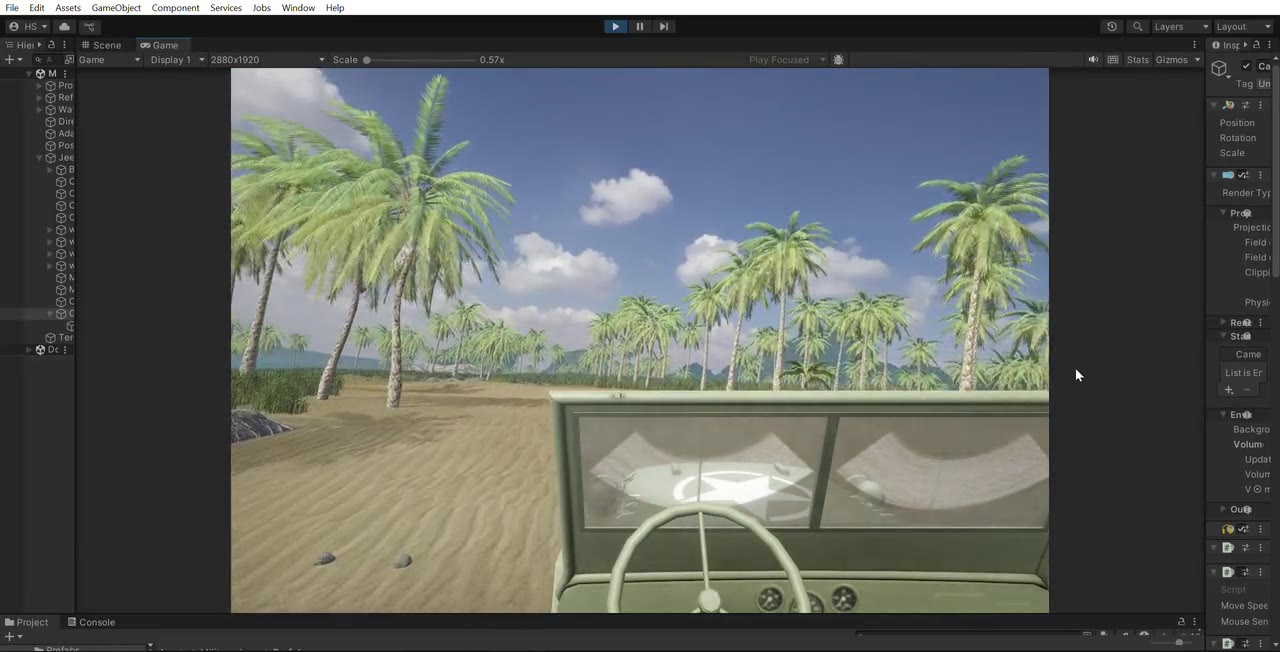Image resolution: width=1280 pixels, height=652 pixels.
Task: Collapse the script component above Move Speed
Action: 1215,572
